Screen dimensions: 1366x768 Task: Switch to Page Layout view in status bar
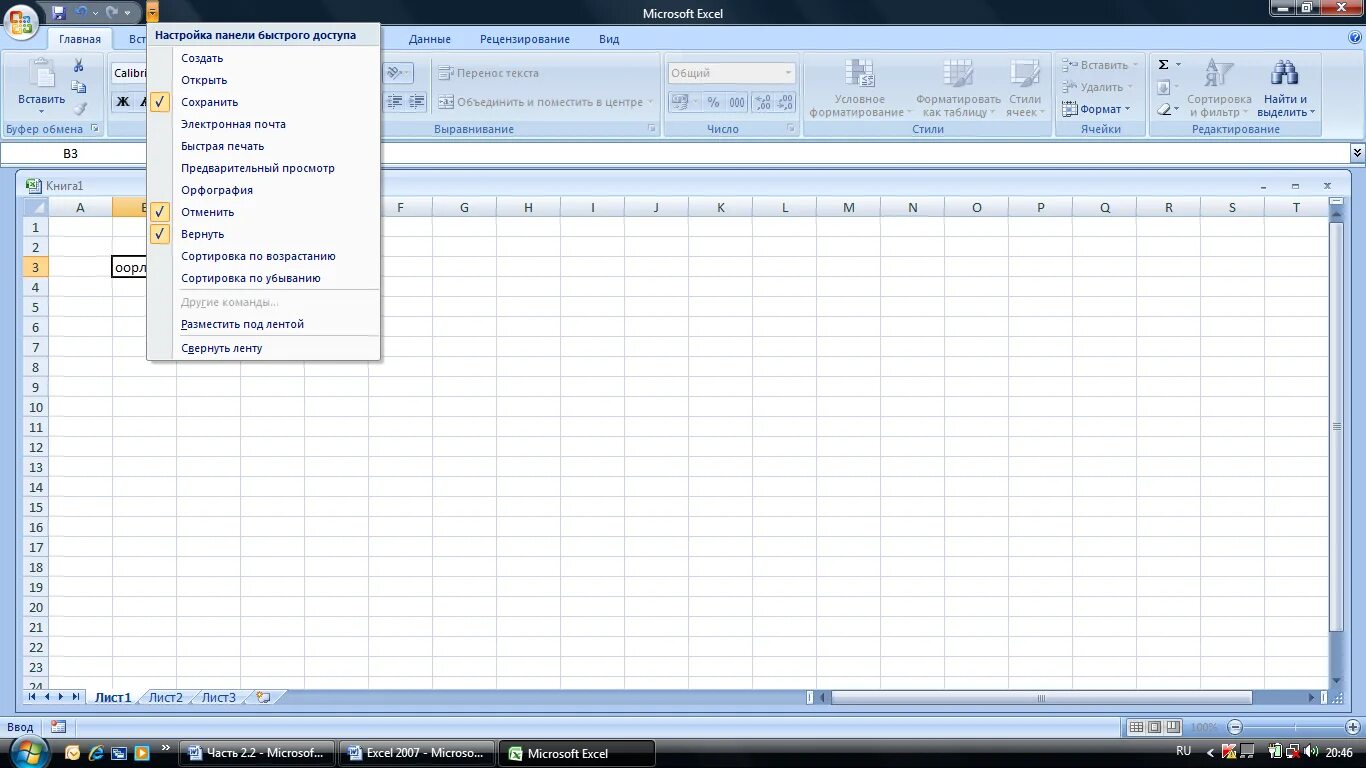[x=1155, y=727]
